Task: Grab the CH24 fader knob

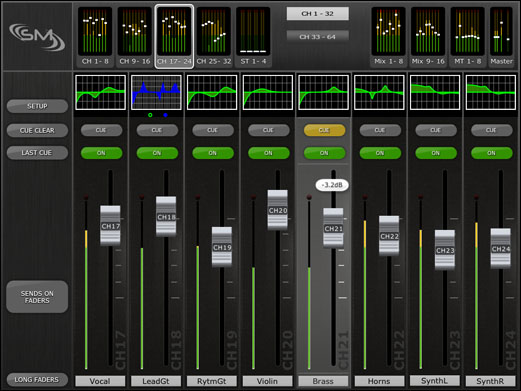Action: [501, 248]
